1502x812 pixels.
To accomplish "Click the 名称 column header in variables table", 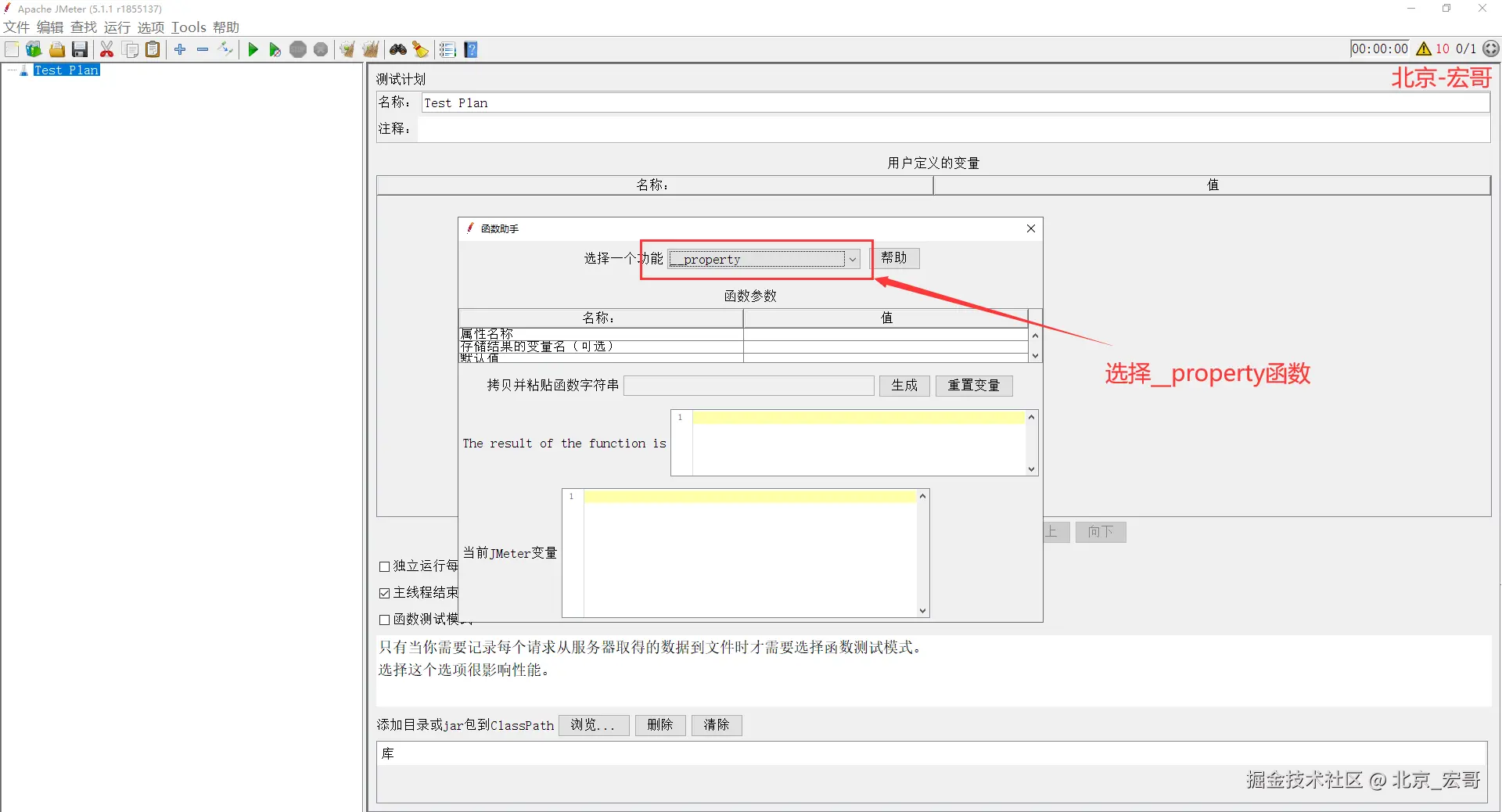I will [x=654, y=185].
